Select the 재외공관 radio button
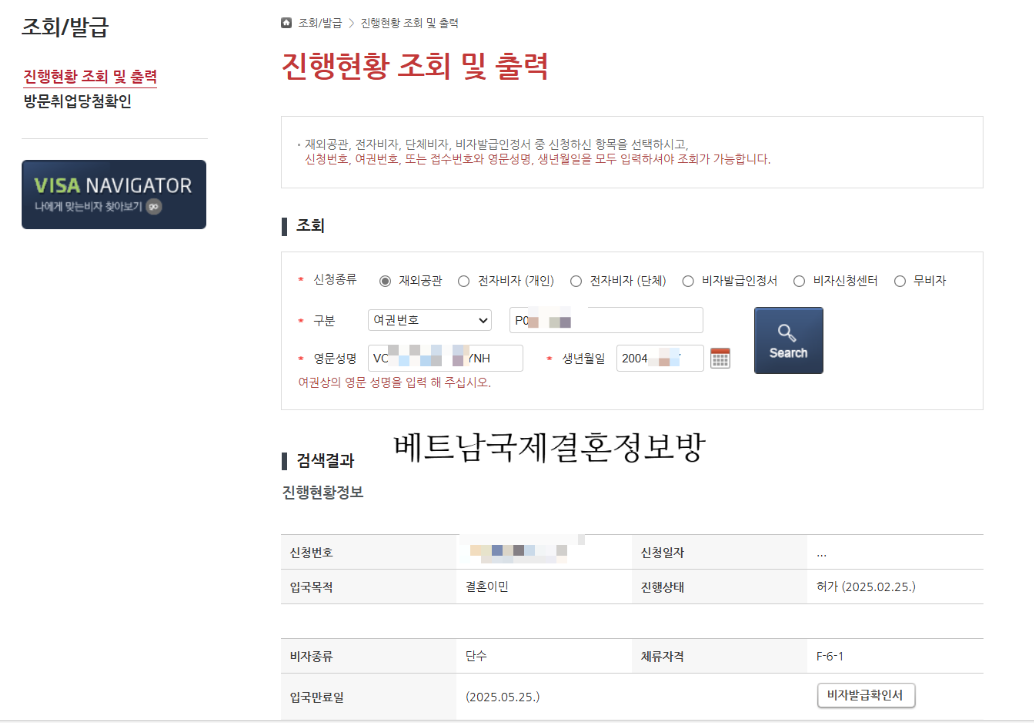 385,281
